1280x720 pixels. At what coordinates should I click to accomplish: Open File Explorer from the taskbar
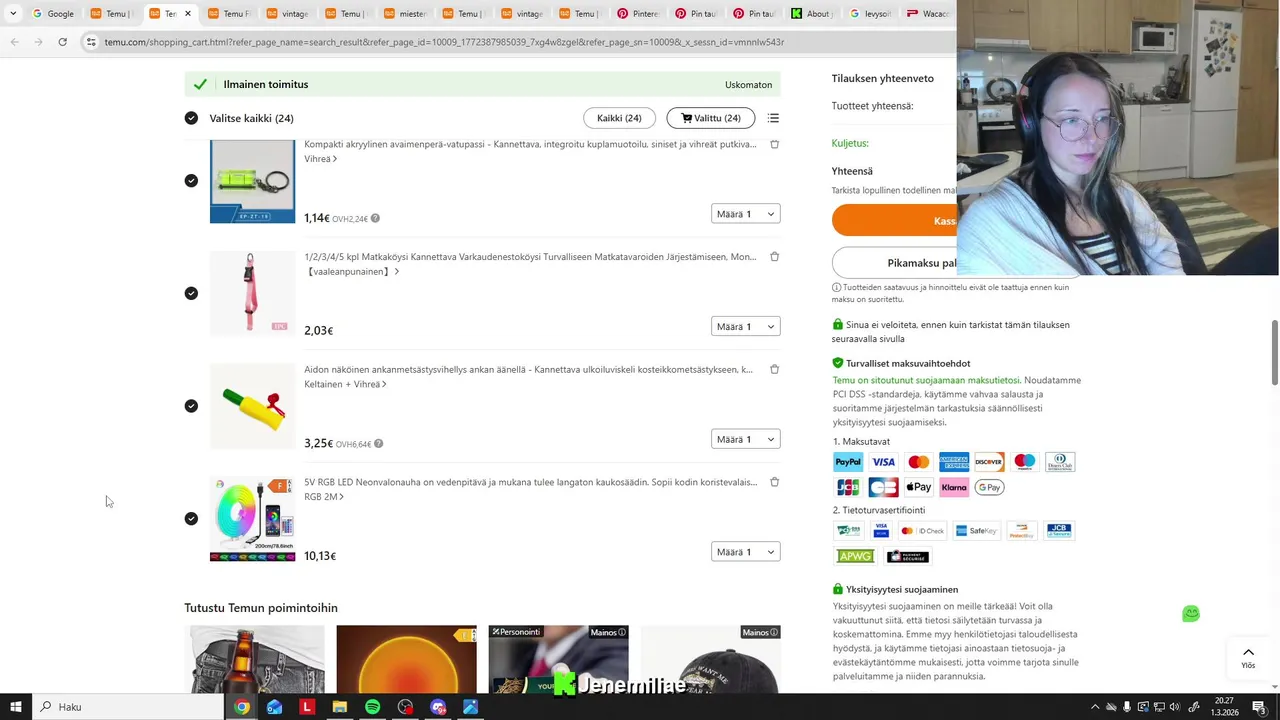pyautogui.click(x=340, y=707)
